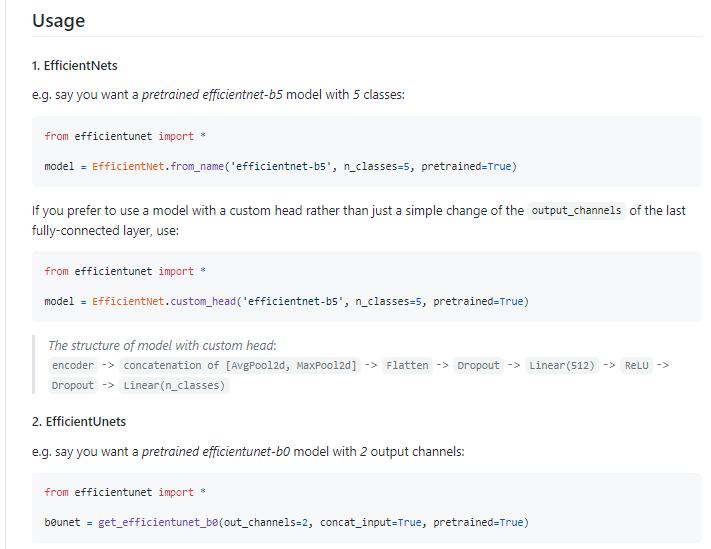
Task: Click the Usage section heading
Action: [58, 20]
